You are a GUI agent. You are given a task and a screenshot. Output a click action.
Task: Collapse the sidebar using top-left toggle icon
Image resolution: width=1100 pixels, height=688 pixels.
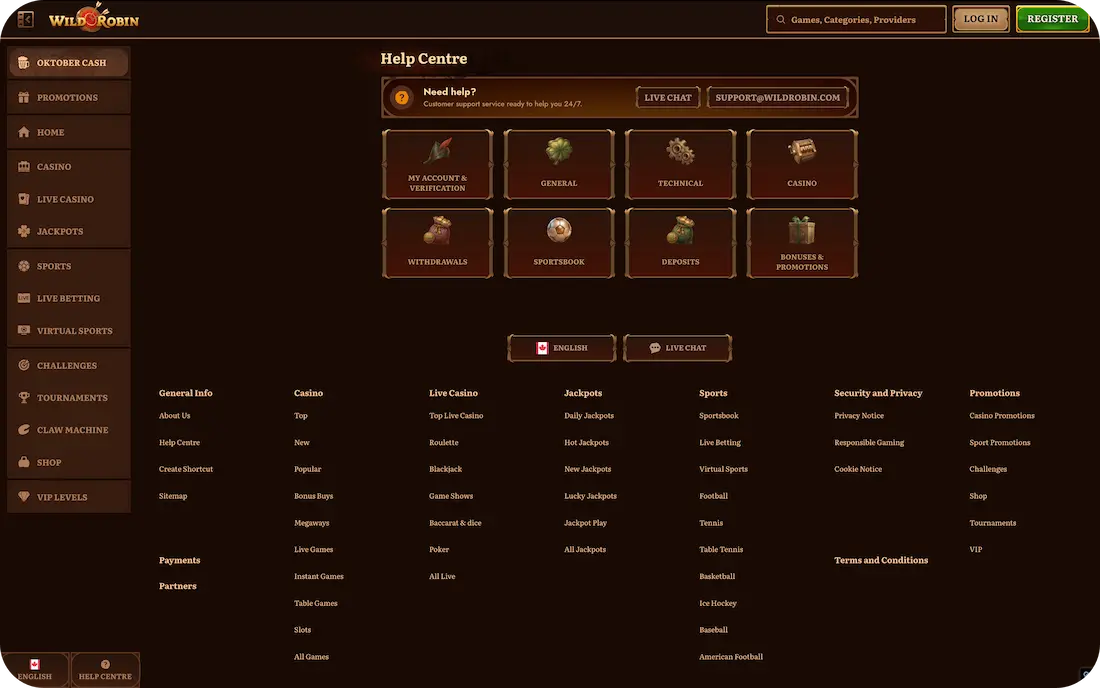[26, 19]
